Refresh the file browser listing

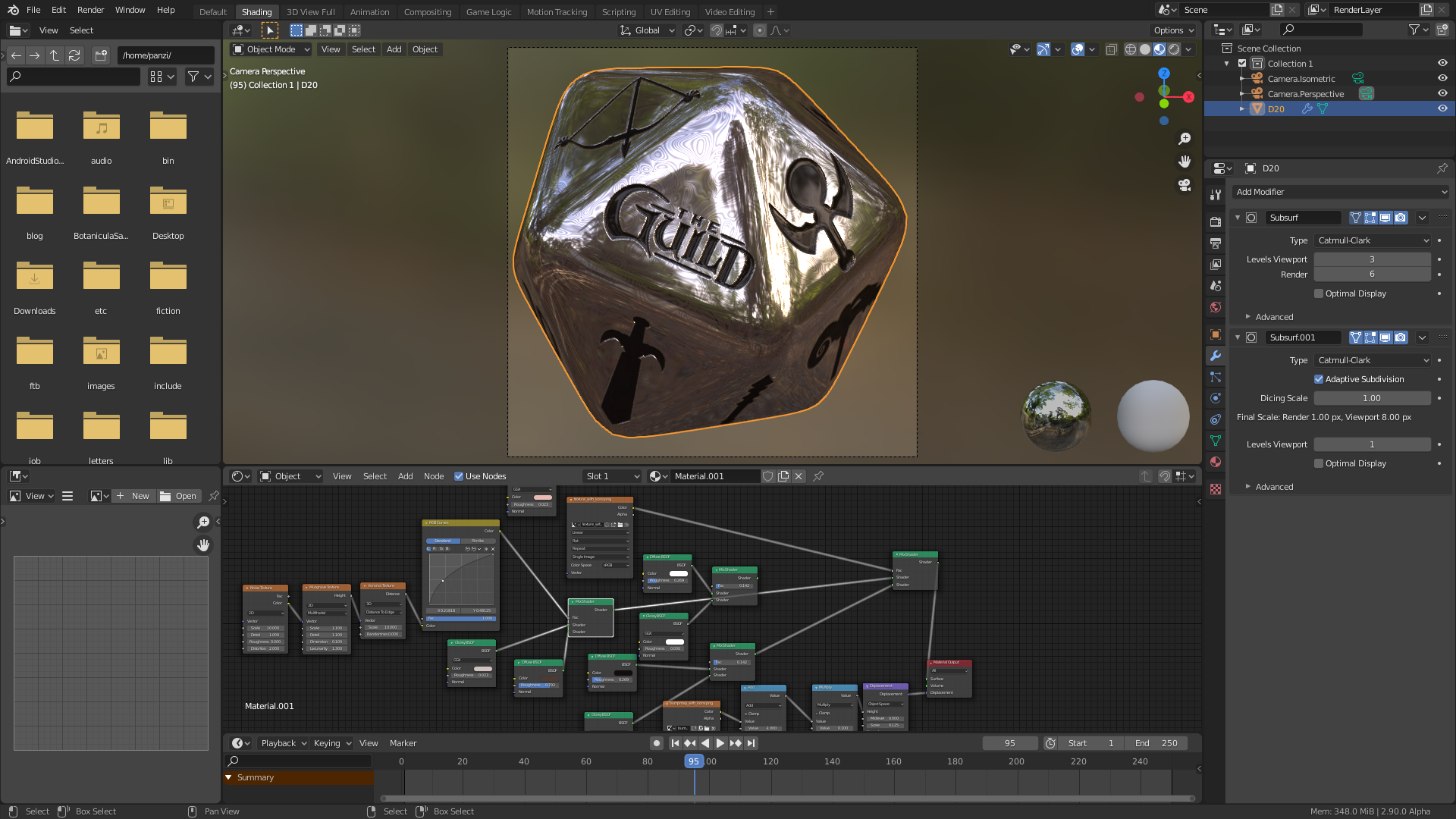coord(74,55)
